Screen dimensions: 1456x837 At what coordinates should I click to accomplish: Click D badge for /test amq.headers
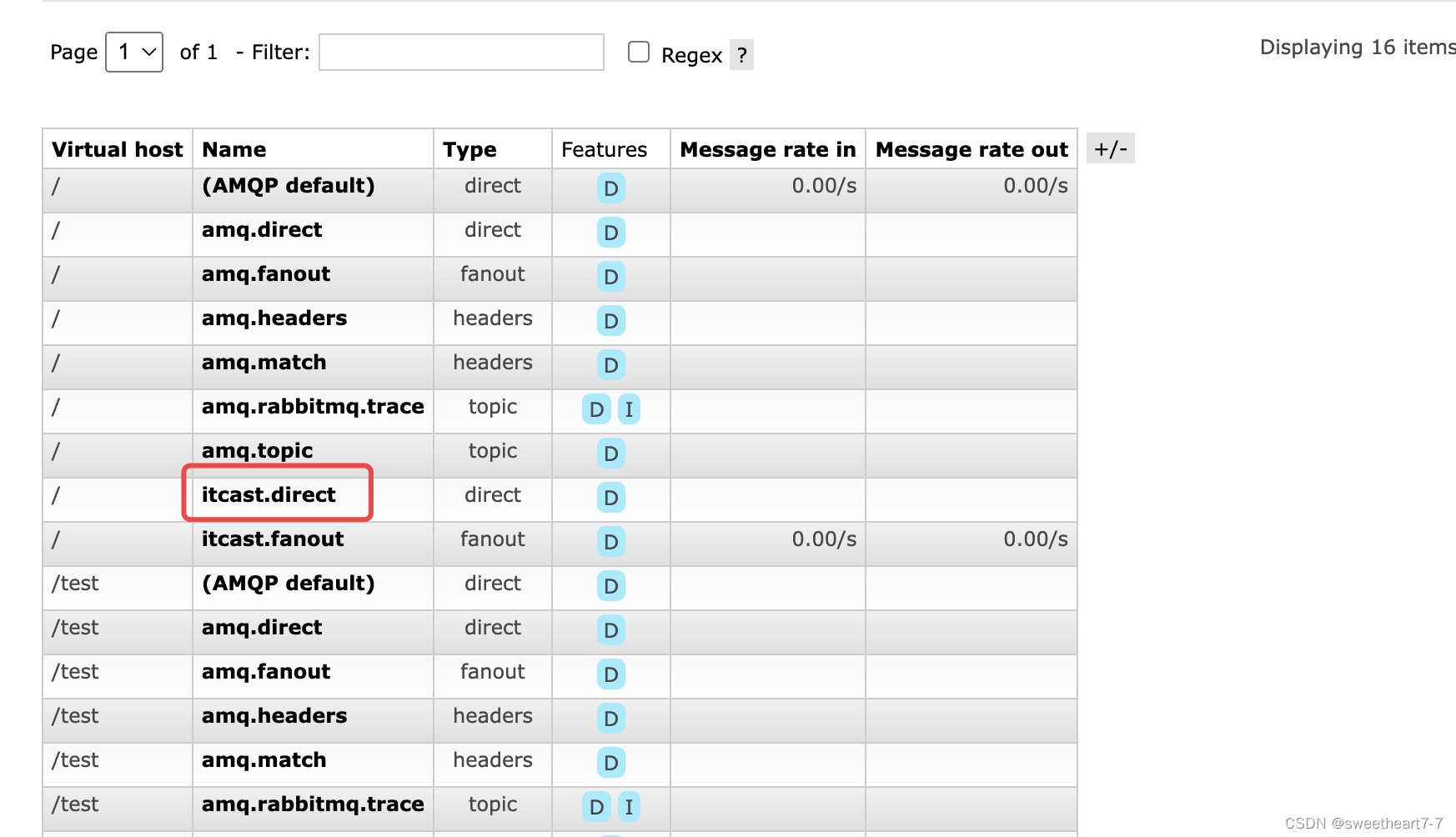tap(611, 719)
